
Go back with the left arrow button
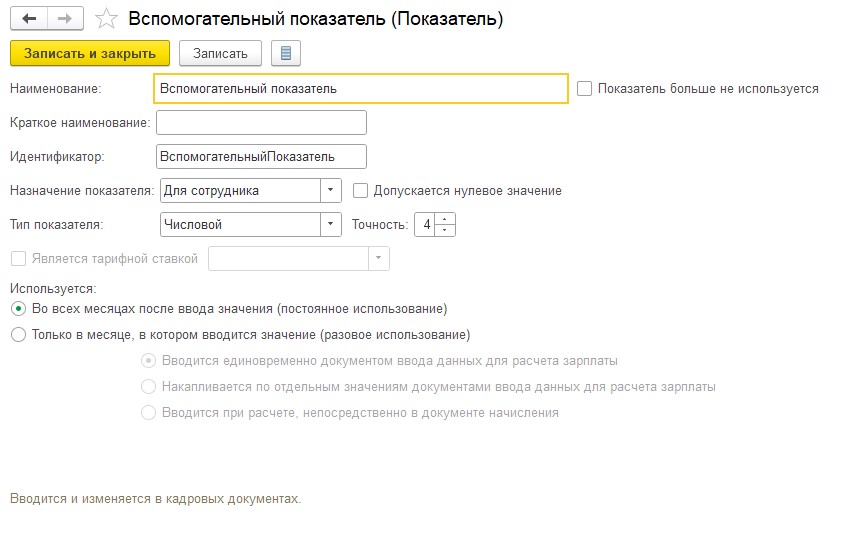coord(29,19)
